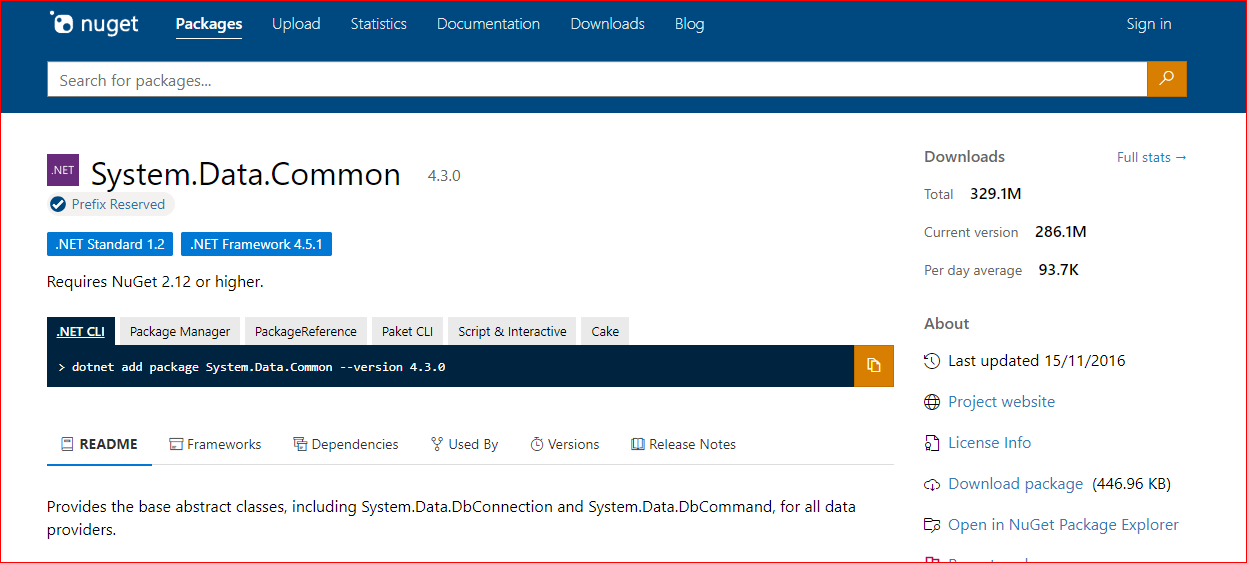Image resolution: width=1247 pixels, height=563 pixels.
Task: Click the Download package link
Action: (x=1015, y=484)
